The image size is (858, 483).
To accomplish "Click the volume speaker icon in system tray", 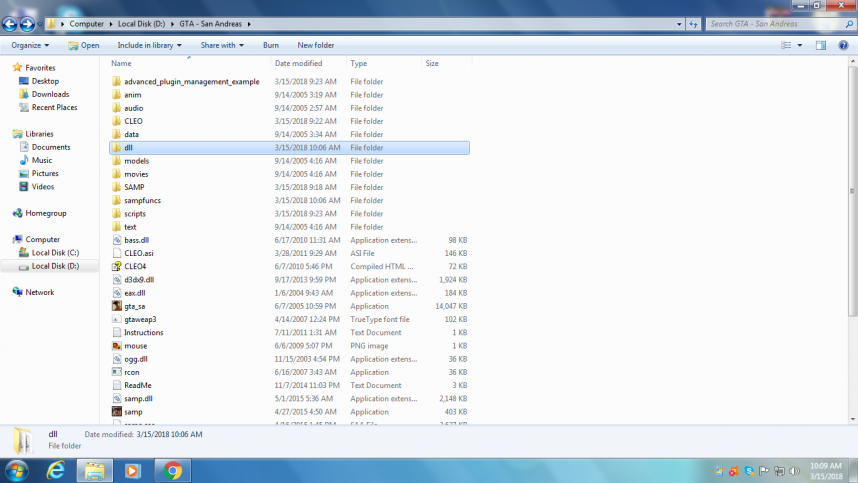I will coord(795,471).
